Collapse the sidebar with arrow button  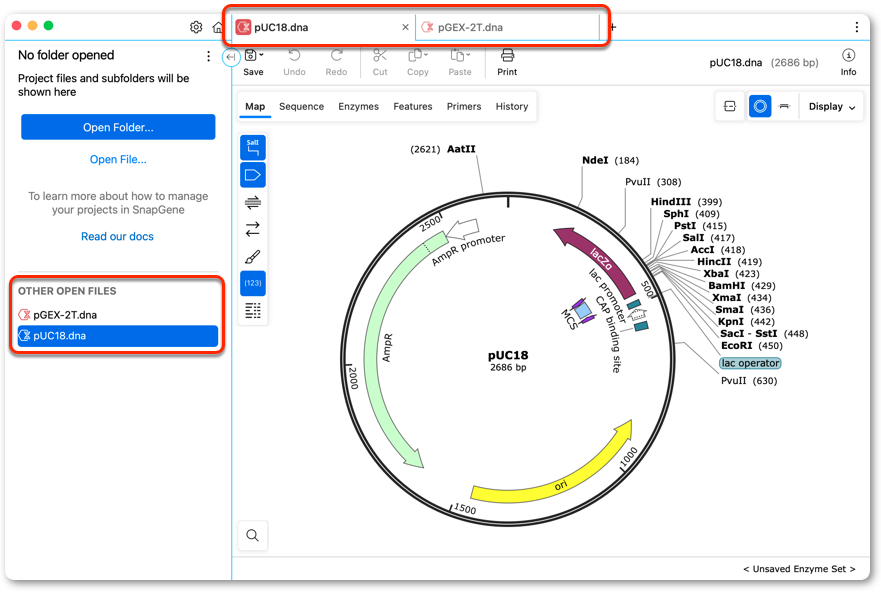[231, 57]
